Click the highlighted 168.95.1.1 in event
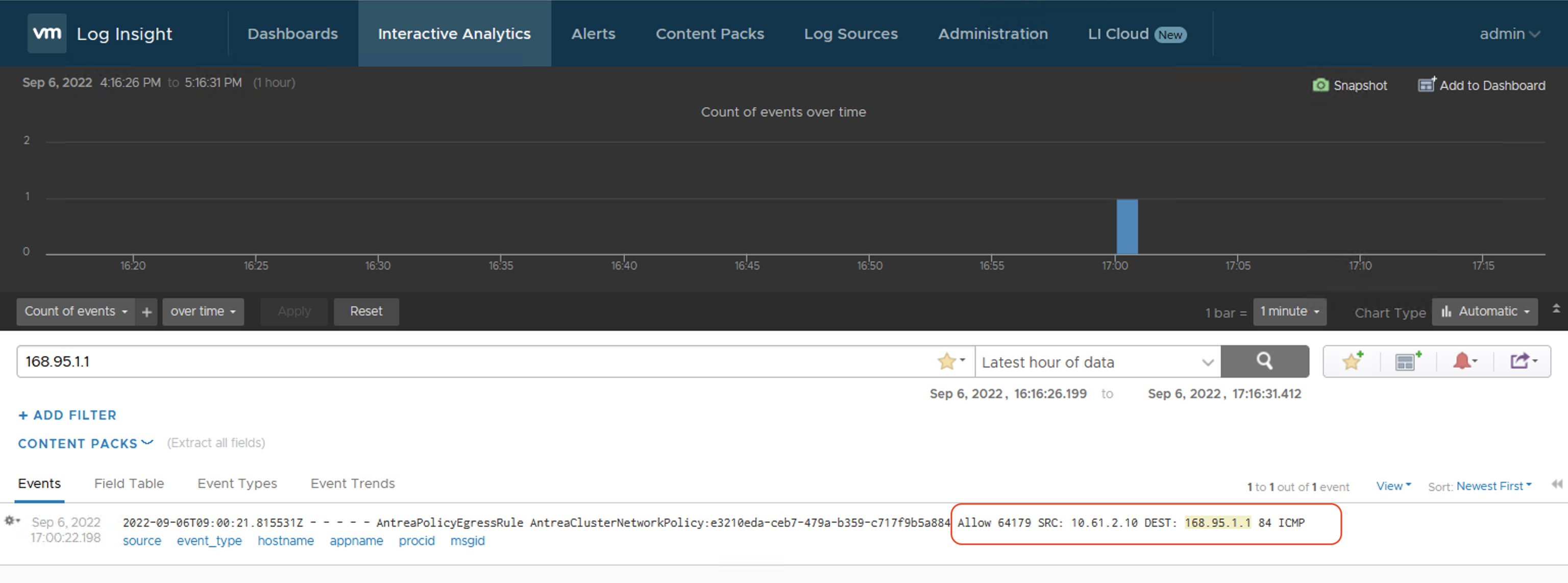 point(1217,523)
